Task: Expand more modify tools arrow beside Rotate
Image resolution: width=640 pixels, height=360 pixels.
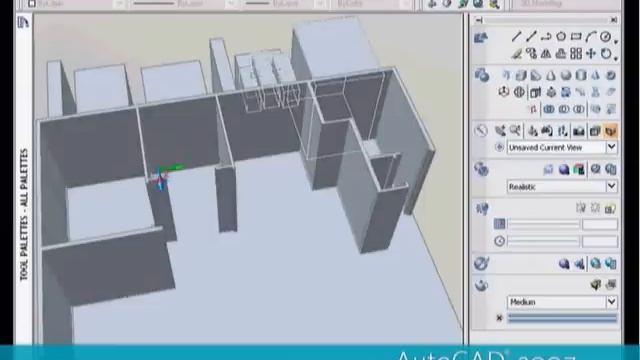Action: [x=616, y=58]
